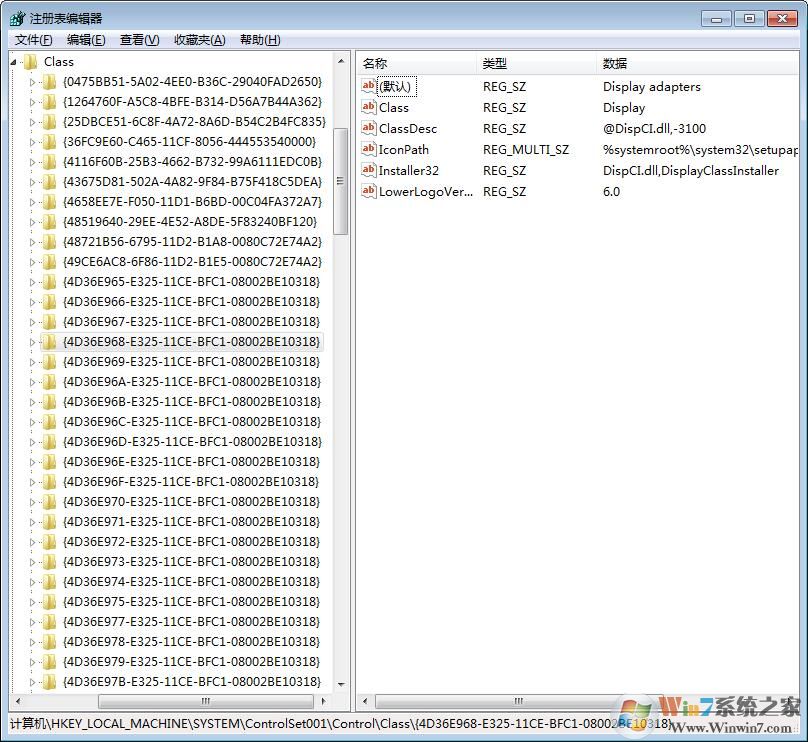Screen dimensions: 808x742
Task: Open the 编辑(E) menu
Action: click(86, 40)
